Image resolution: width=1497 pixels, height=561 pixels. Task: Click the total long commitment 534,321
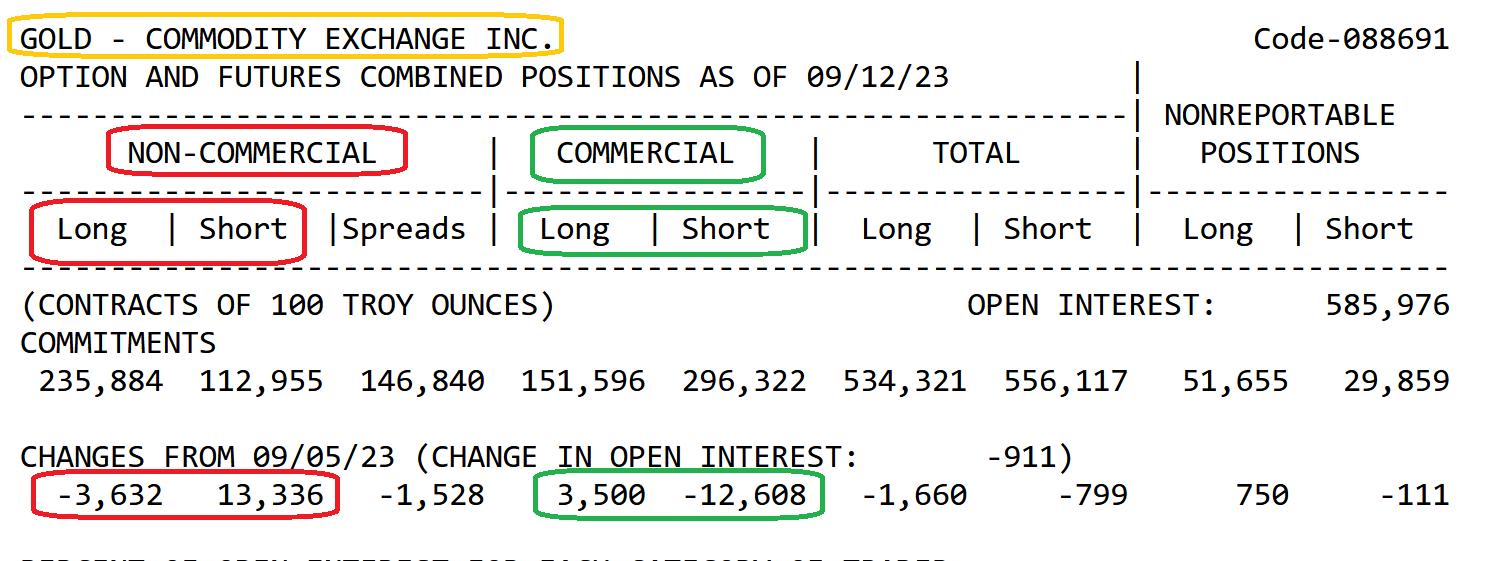tap(904, 381)
